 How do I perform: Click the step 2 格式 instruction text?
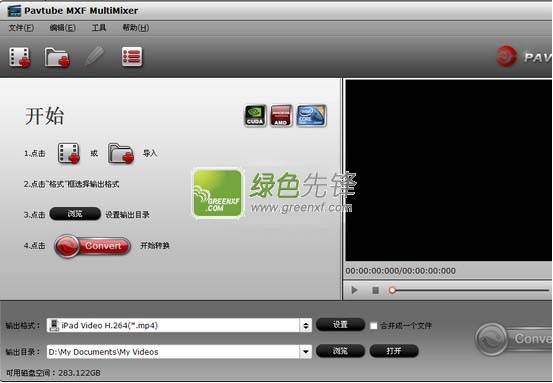point(72,184)
